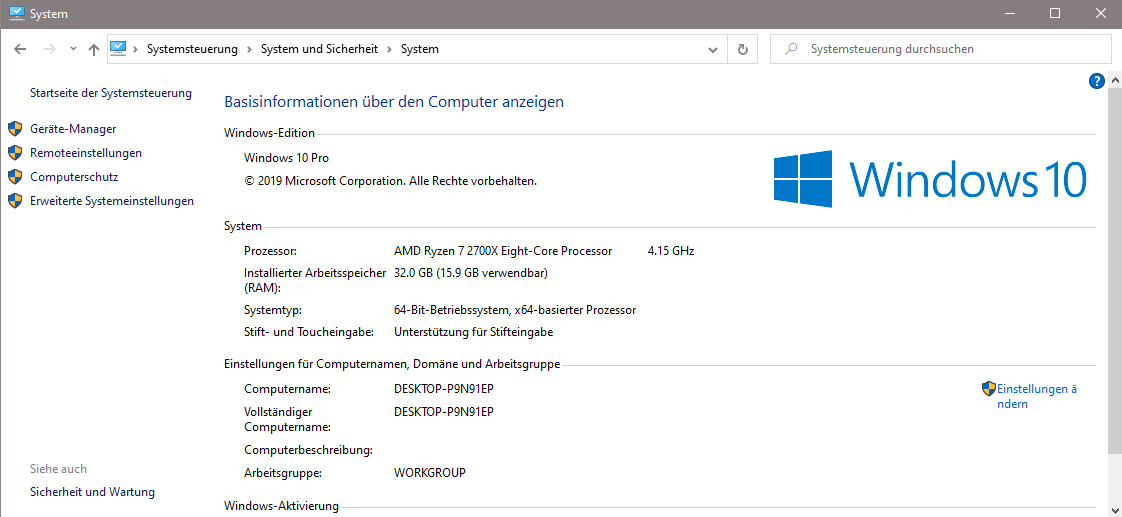Click the shield icon beside Computerschutz
The height and width of the screenshot is (517, 1122).
coord(15,177)
